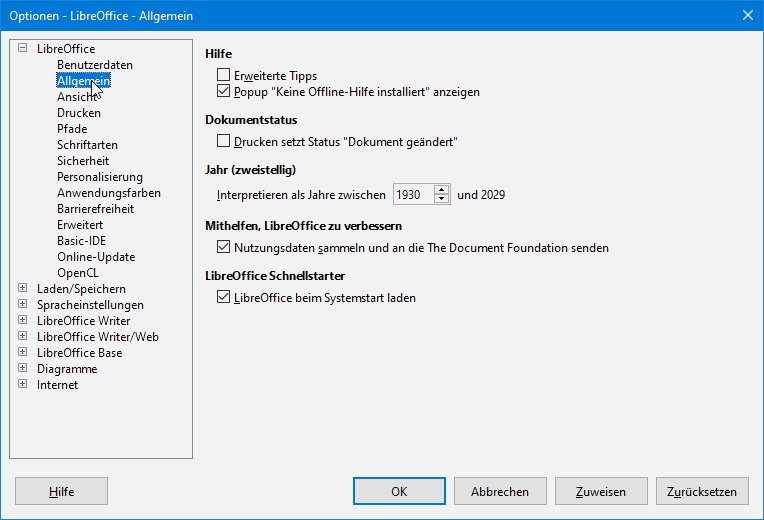This screenshot has width=764, height=520.
Task: Click the Hilfe button
Action: click(x=61, y=491)
